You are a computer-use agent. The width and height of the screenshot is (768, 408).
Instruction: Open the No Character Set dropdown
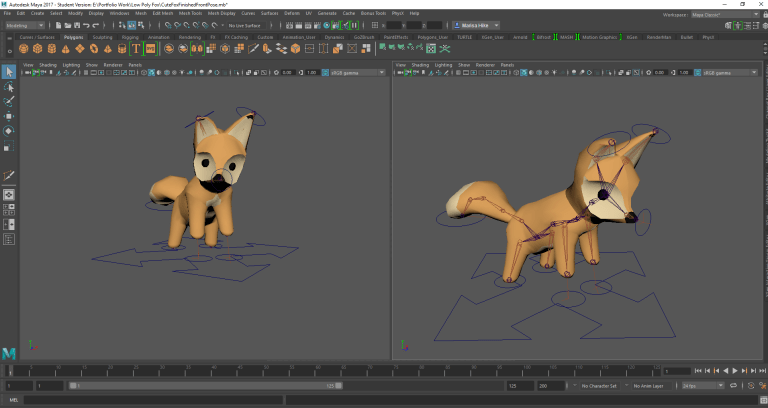point(600,386)
